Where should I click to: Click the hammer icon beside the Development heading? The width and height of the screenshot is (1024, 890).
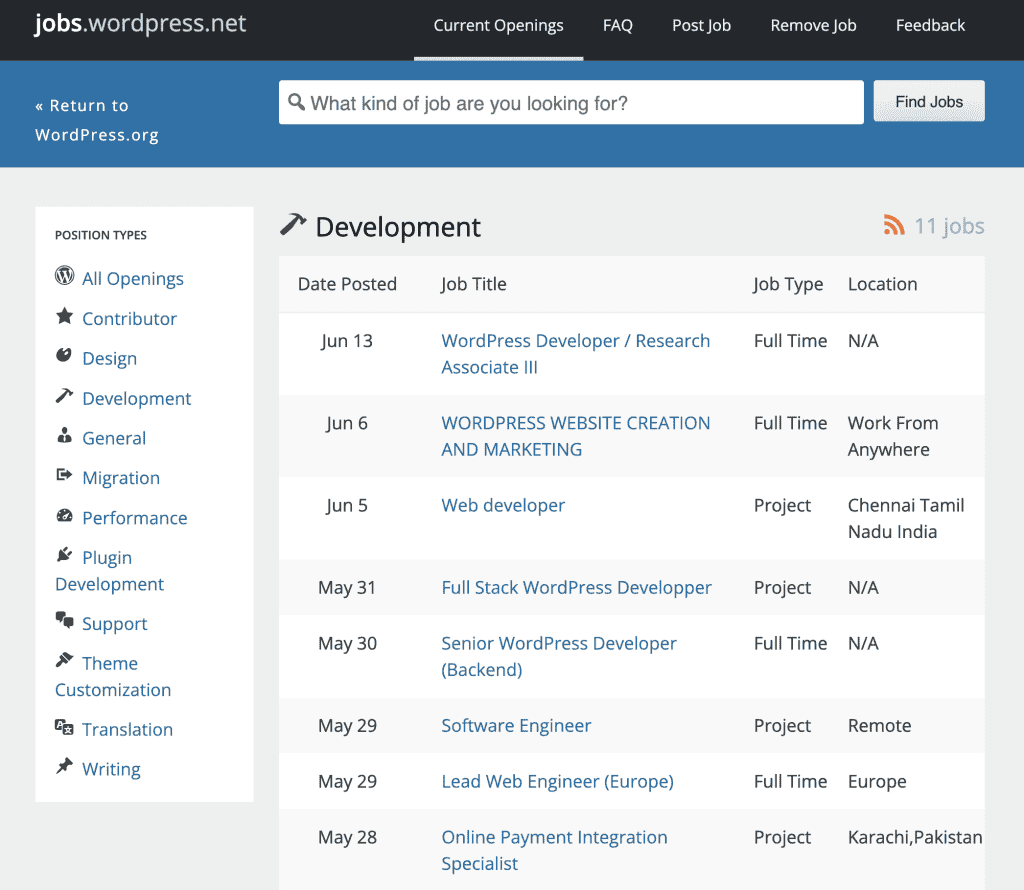point(292,224)
